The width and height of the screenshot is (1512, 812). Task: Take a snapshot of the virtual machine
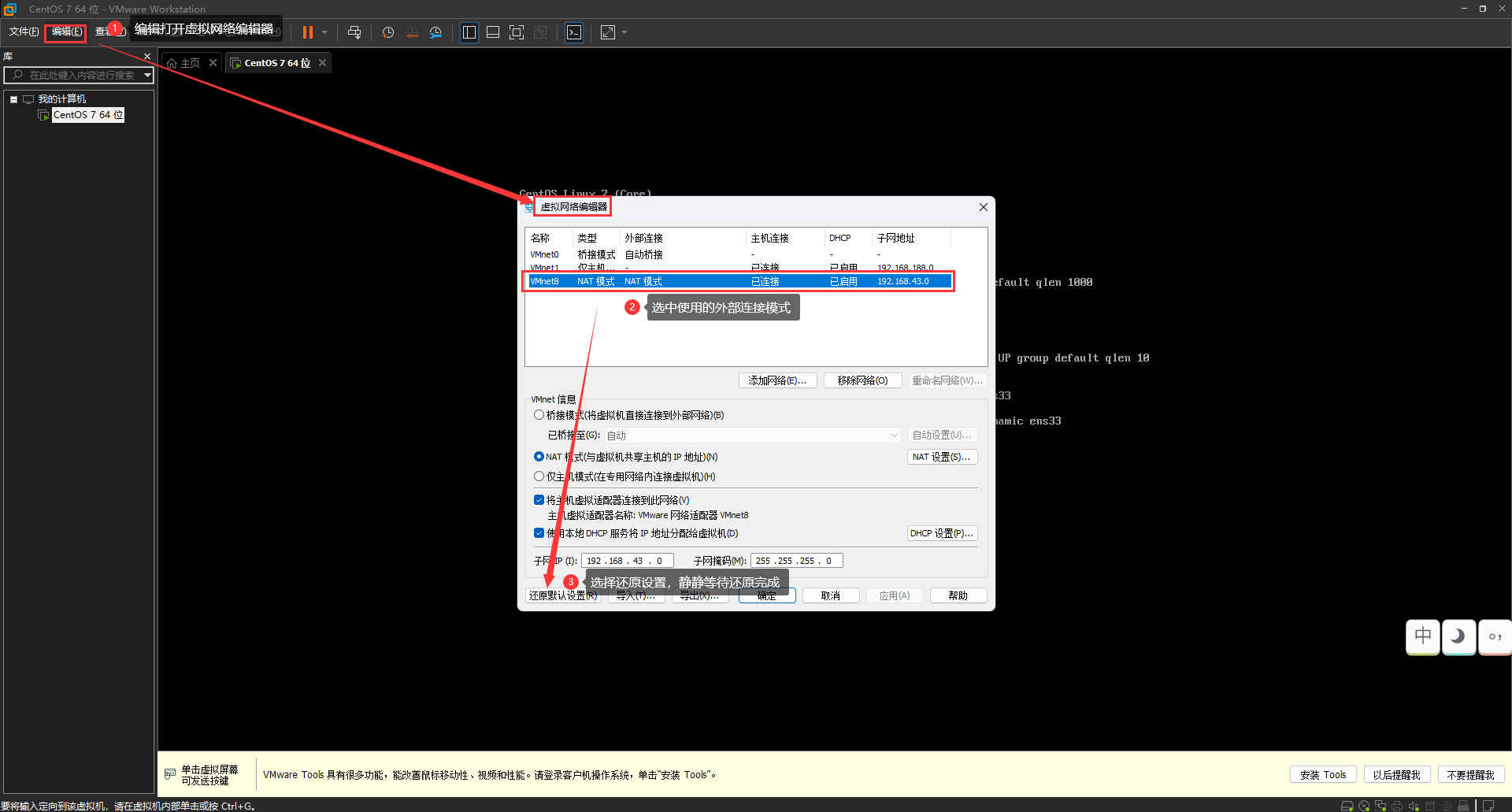point(388,32)
